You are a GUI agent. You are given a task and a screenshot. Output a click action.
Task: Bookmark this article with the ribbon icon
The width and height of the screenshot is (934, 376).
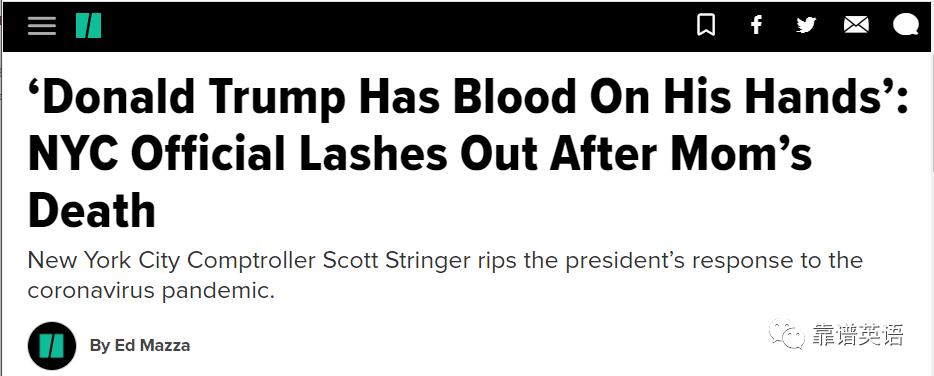click(706, 25)
